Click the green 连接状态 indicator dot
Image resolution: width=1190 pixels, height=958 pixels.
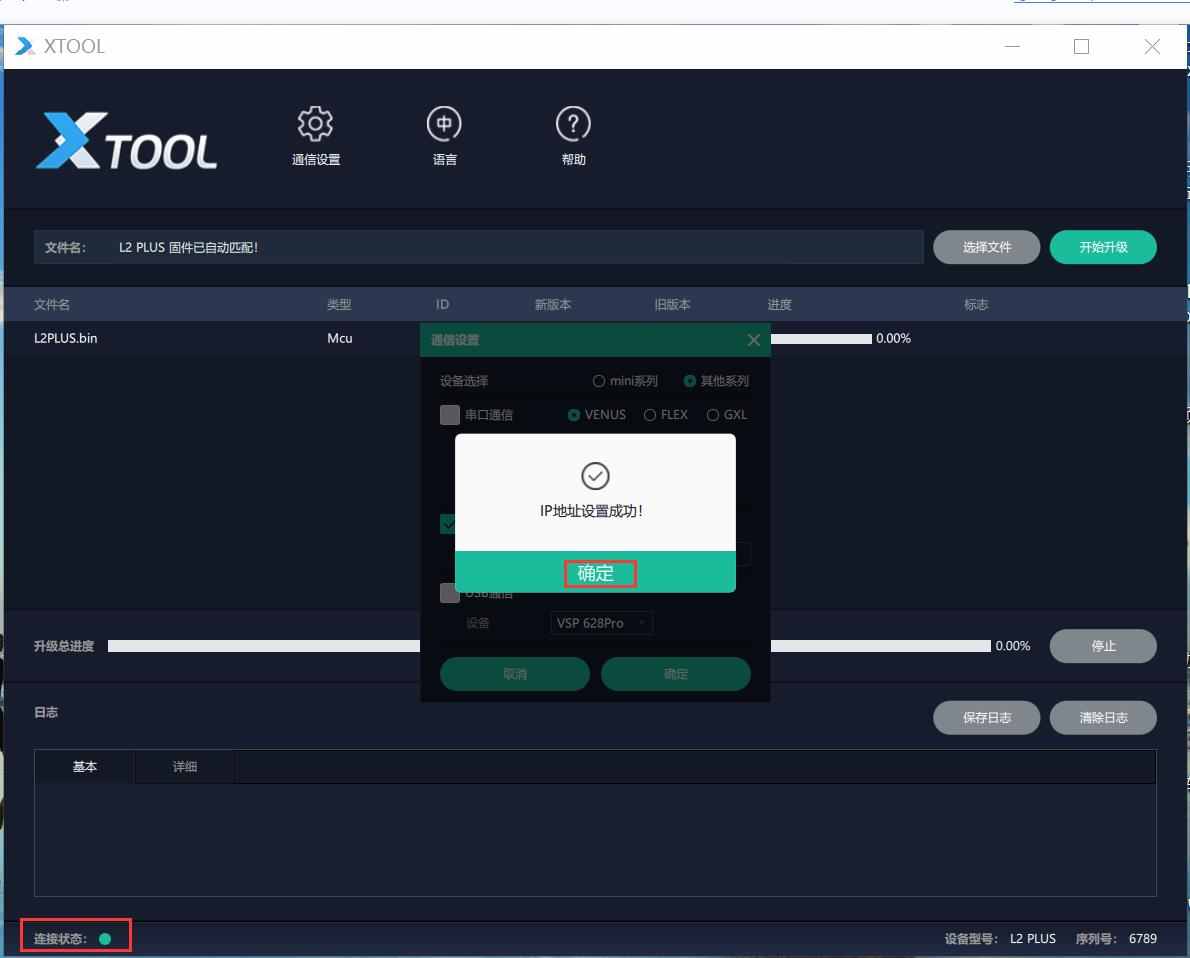(105, 939)
